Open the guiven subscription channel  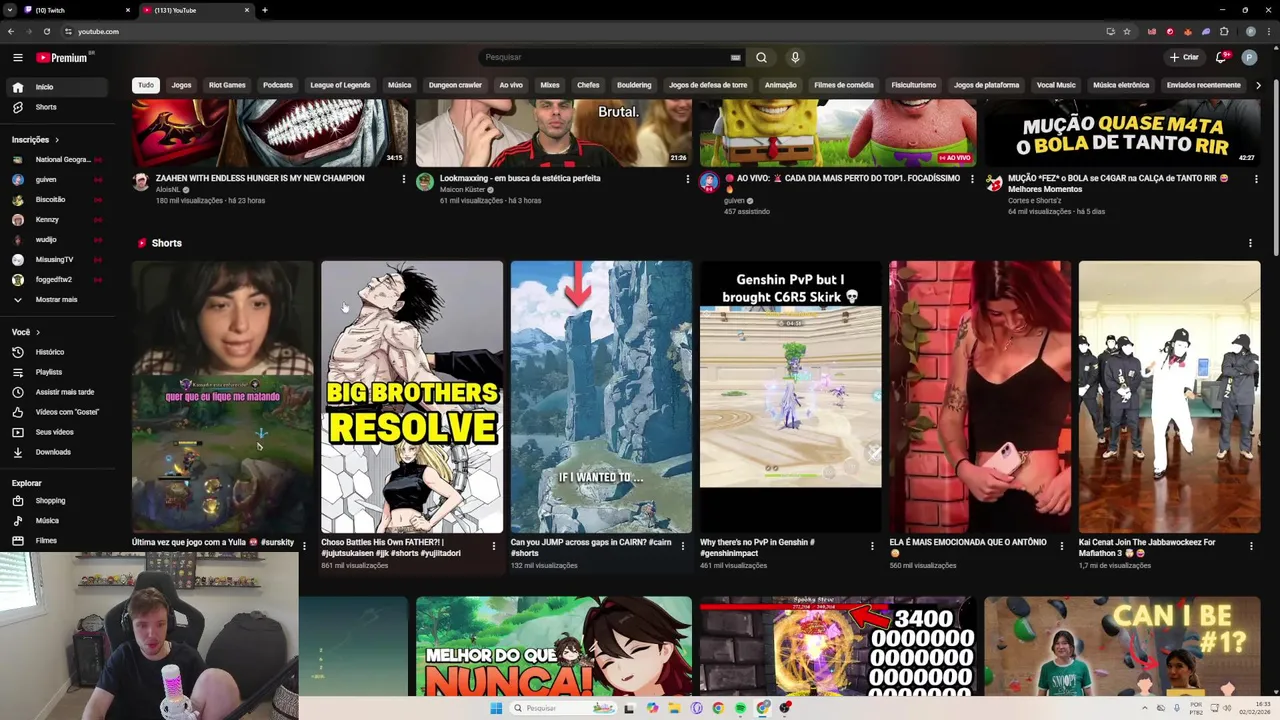(x=55, y=179)
